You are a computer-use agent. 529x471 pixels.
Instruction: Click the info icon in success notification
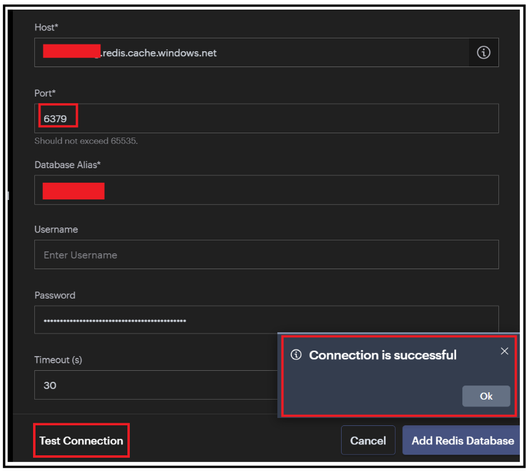pos(296,355)
